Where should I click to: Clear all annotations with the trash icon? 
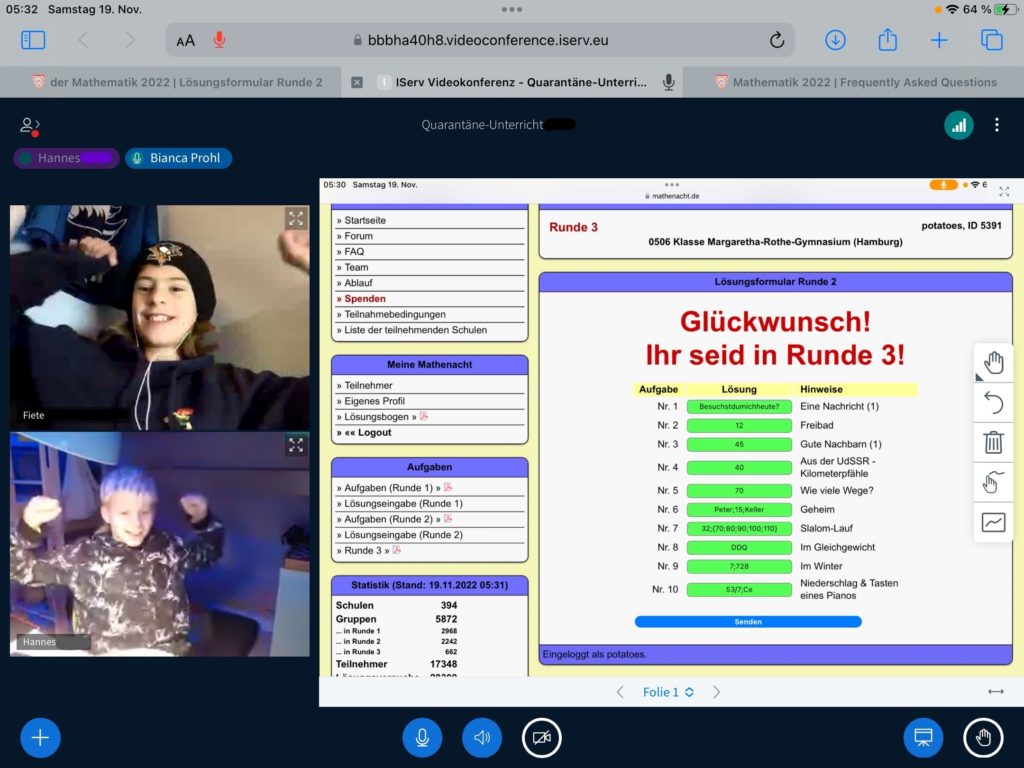(x=993, y=442)
